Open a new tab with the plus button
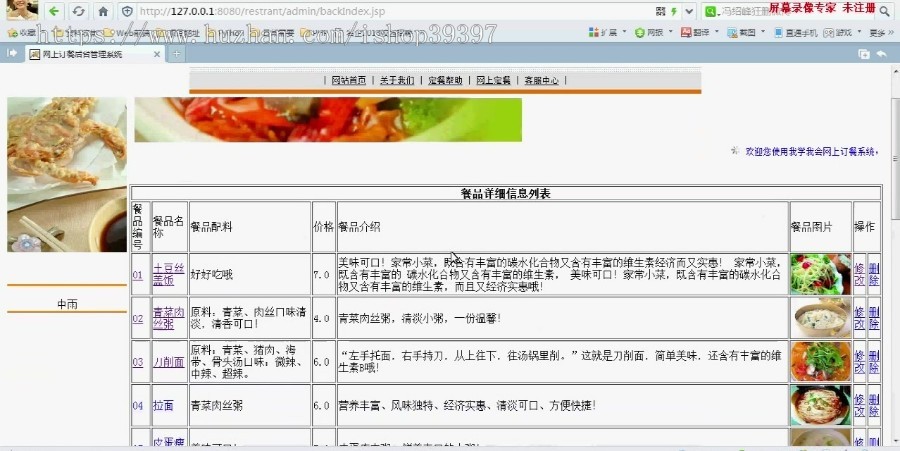 coord(177,54)
